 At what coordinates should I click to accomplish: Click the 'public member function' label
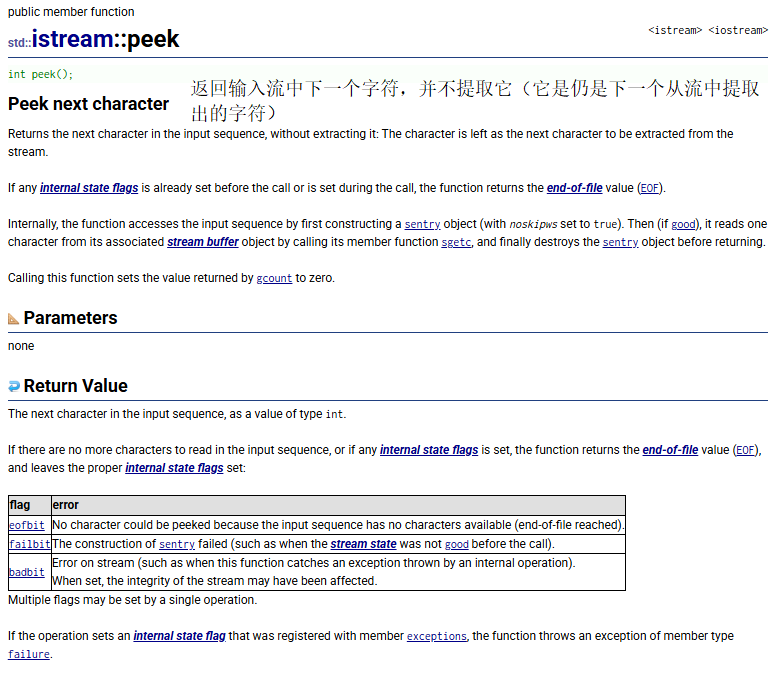click(x=71, y=12)
